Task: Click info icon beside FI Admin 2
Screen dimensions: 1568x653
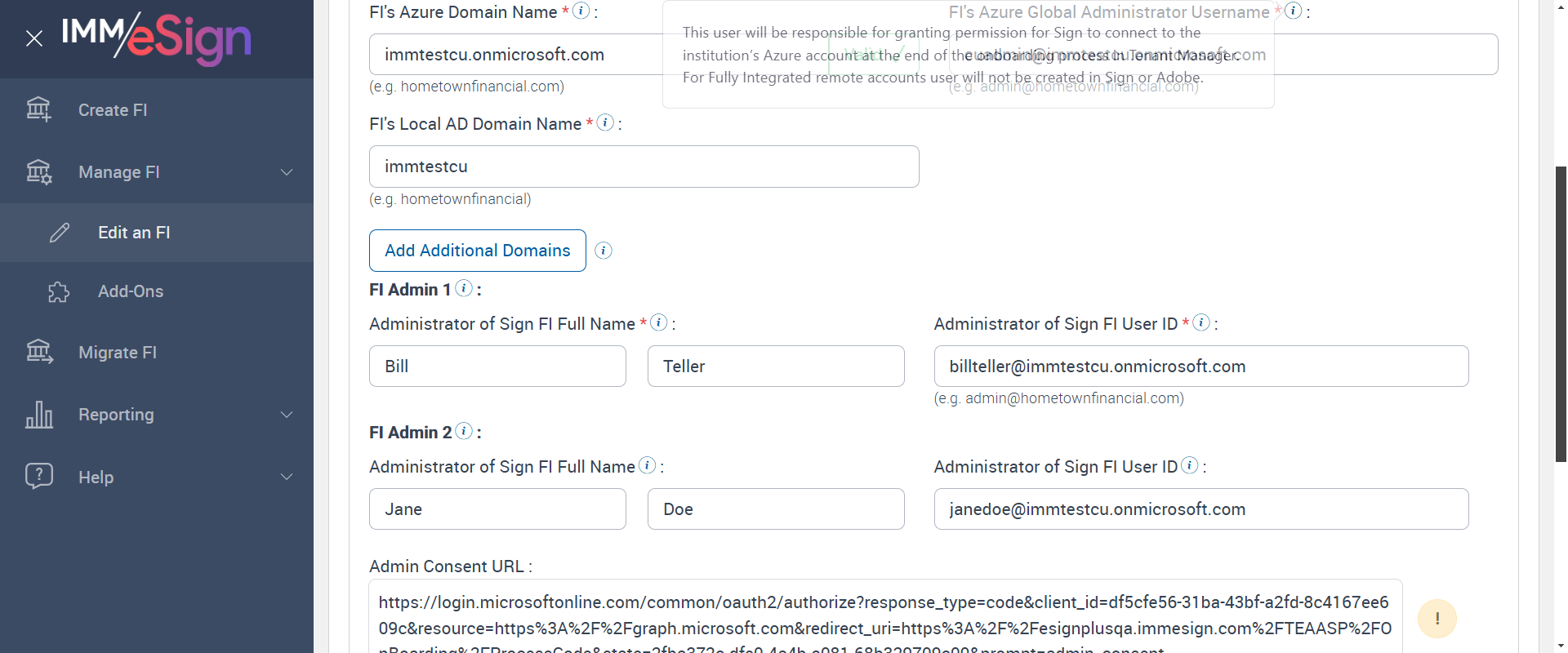Action: (464, 431)
